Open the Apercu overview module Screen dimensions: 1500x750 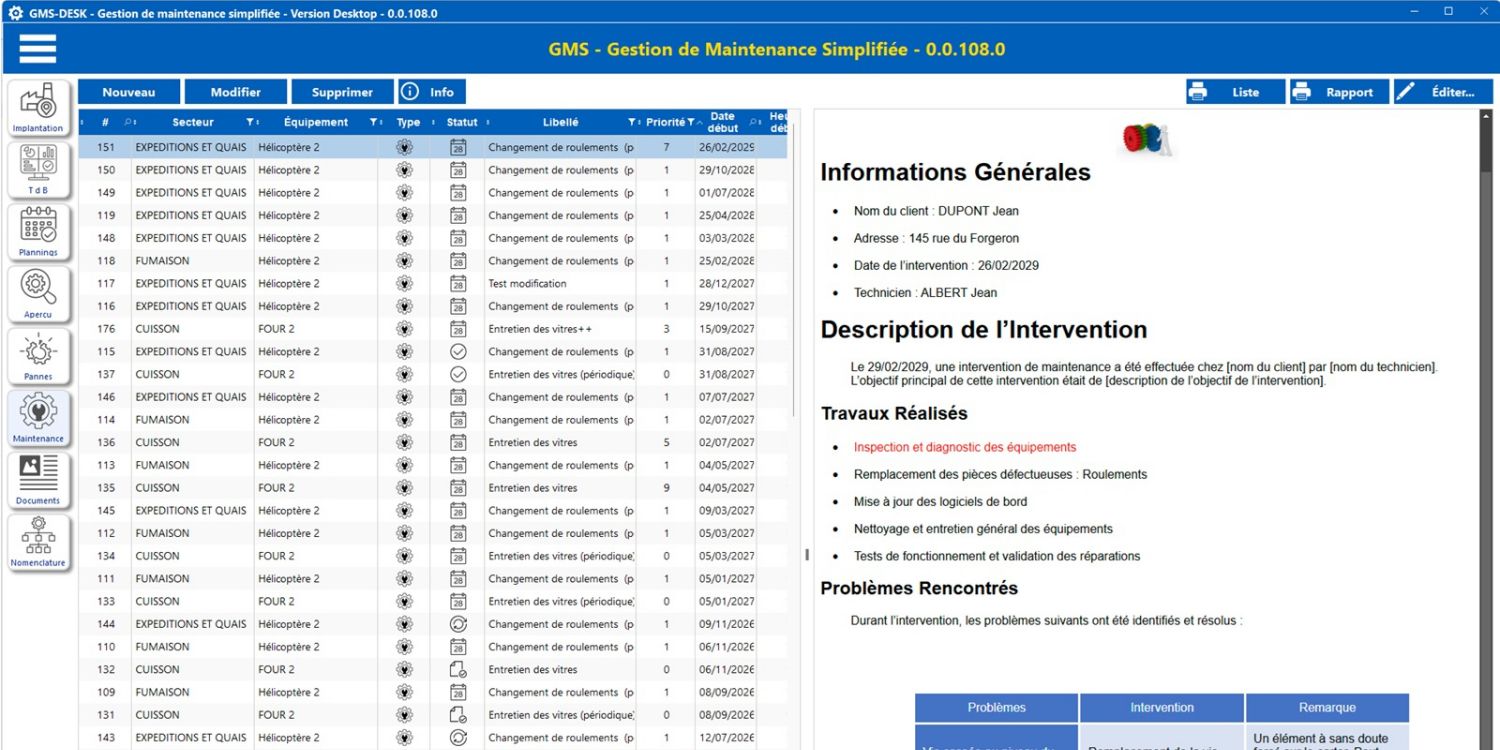point(38,293)
